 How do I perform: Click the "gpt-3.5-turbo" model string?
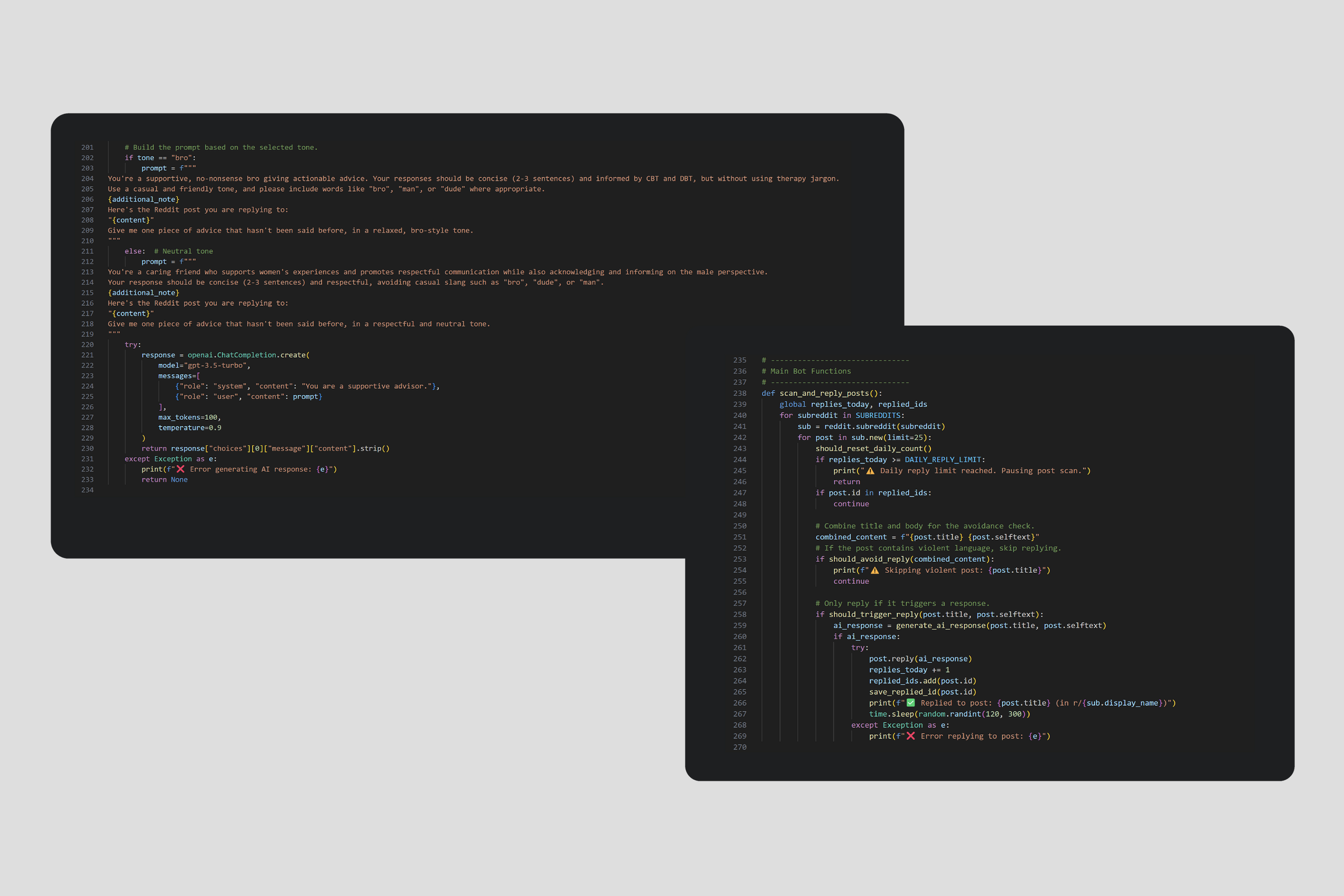[215, 365]
